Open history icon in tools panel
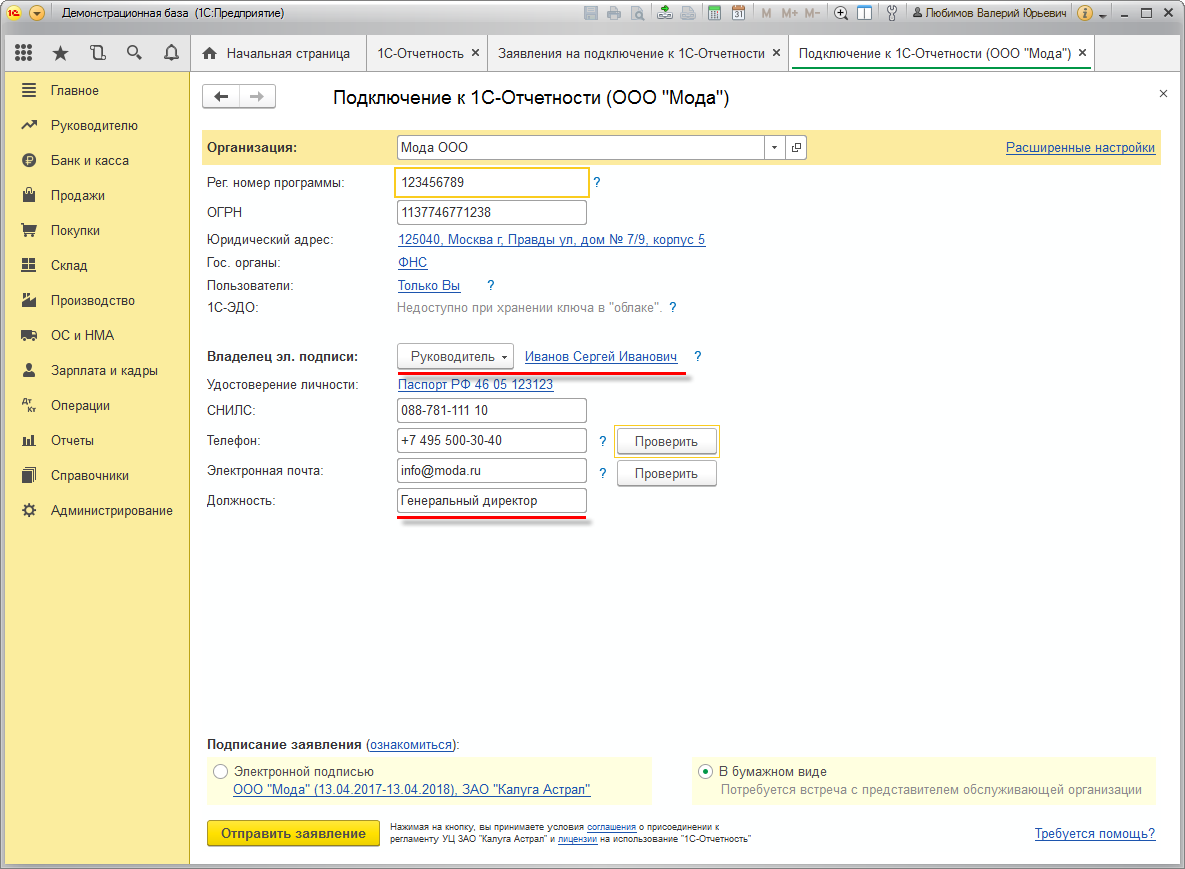Viewport: 1185px width, 869px height. [x=97, y=53]
